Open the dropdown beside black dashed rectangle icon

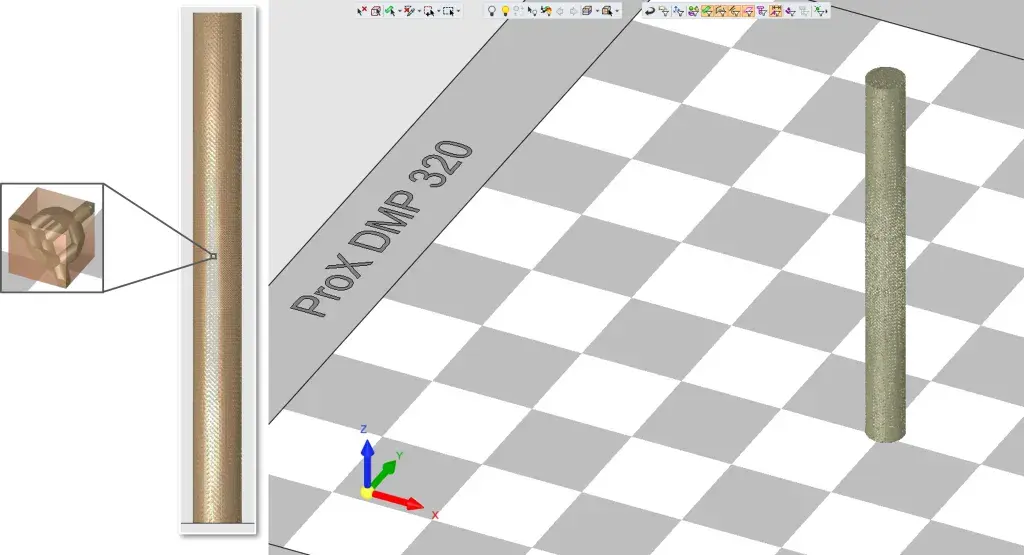(458, 11)
